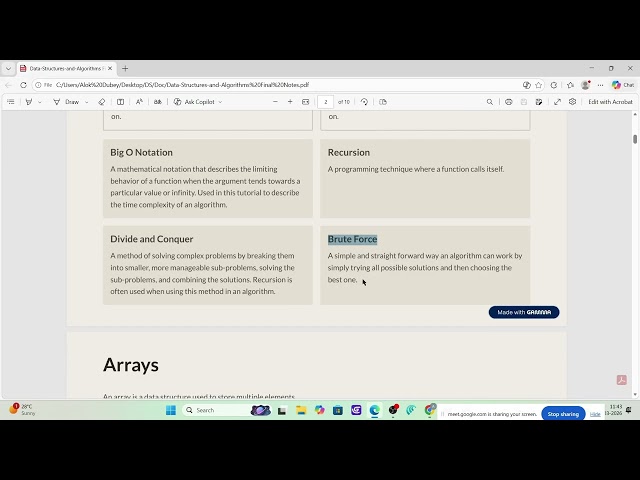Close the Data-Structures-and-Algorithms tab

click(x=110, y=69)
